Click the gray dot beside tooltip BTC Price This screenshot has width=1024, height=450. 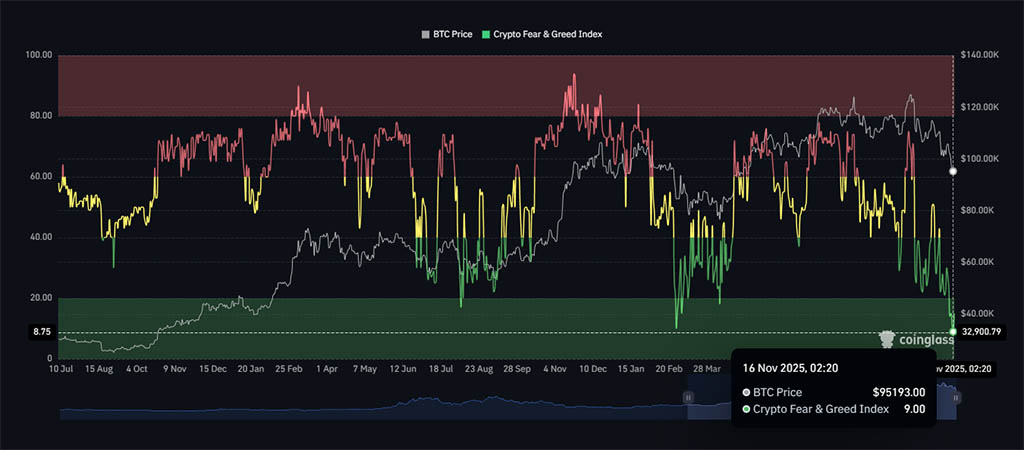click(x=748, y=392)
